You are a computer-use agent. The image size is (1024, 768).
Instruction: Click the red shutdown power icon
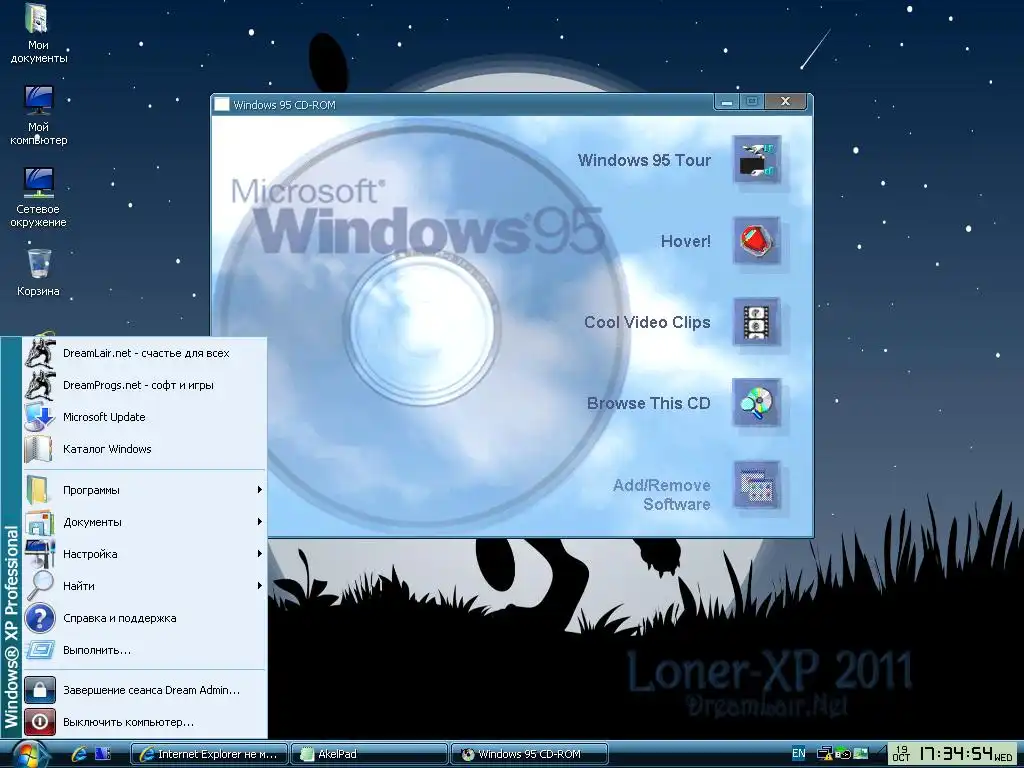[40, 722]
